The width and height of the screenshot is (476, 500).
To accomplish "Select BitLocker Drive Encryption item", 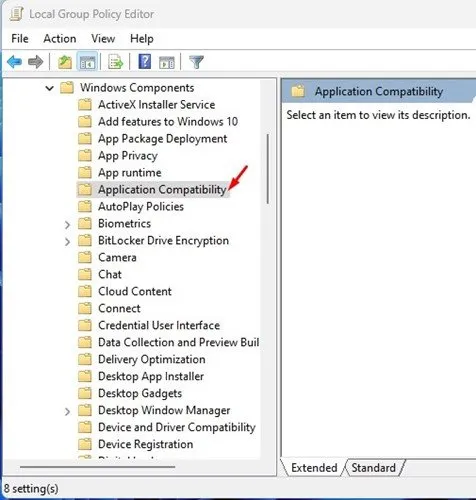I will pos(163,240).
